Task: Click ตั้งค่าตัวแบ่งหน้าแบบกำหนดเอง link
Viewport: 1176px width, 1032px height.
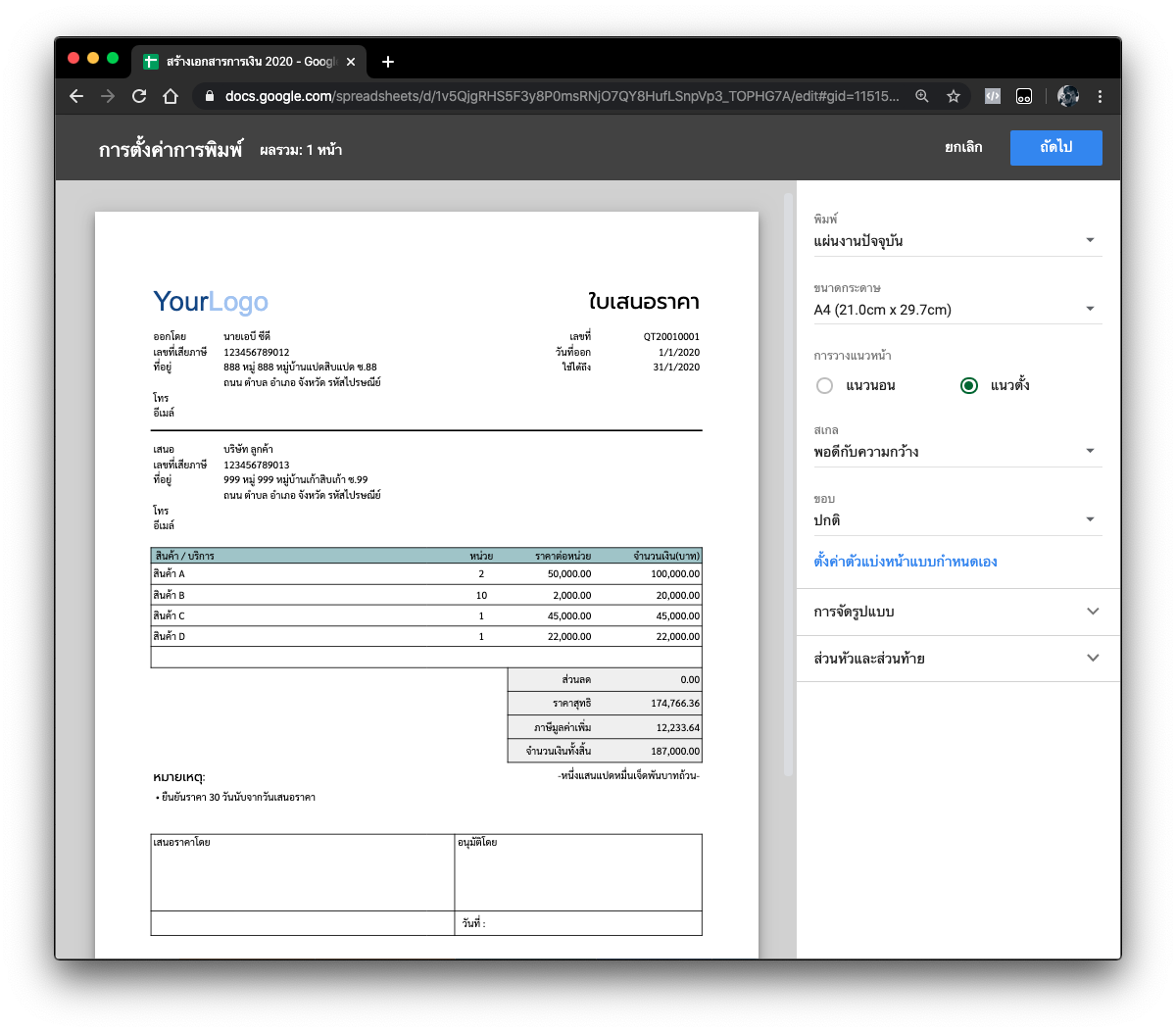Action: [905, 562]
